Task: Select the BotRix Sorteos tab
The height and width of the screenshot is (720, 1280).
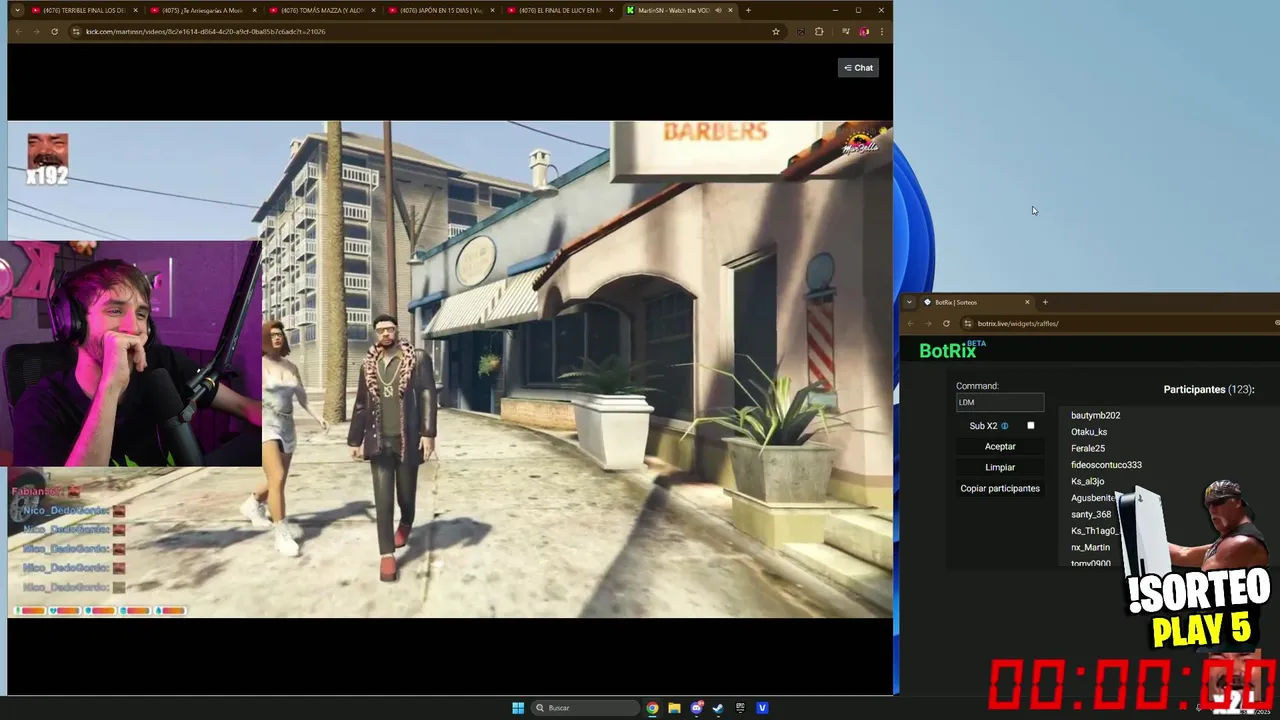Action: point(970,302)
